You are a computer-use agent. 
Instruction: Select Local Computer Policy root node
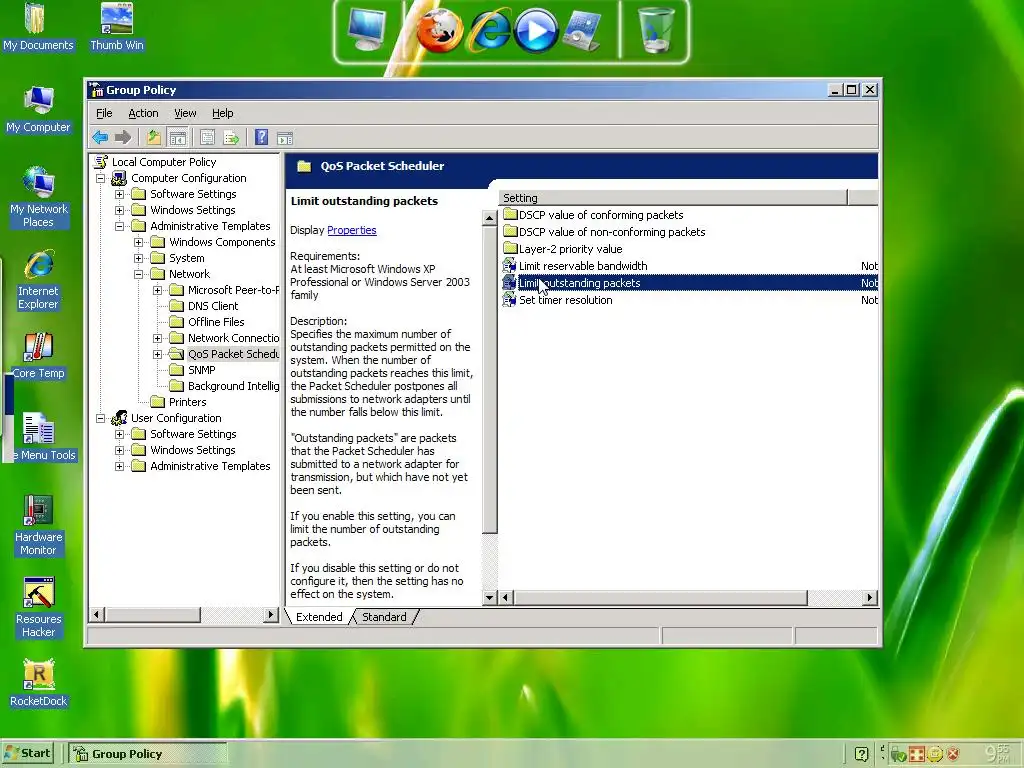pyautogui.click(x=164, y=162)
